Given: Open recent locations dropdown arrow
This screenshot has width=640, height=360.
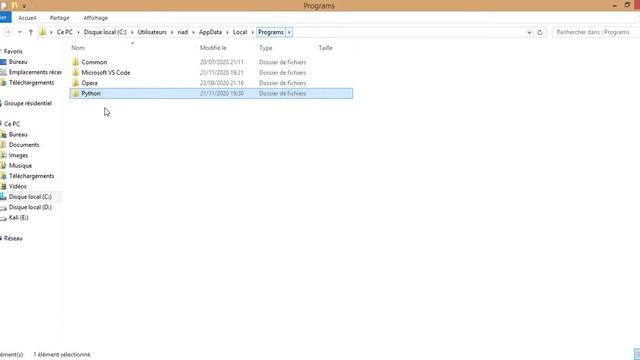Looking at the screenshot, I should (20, 32).
